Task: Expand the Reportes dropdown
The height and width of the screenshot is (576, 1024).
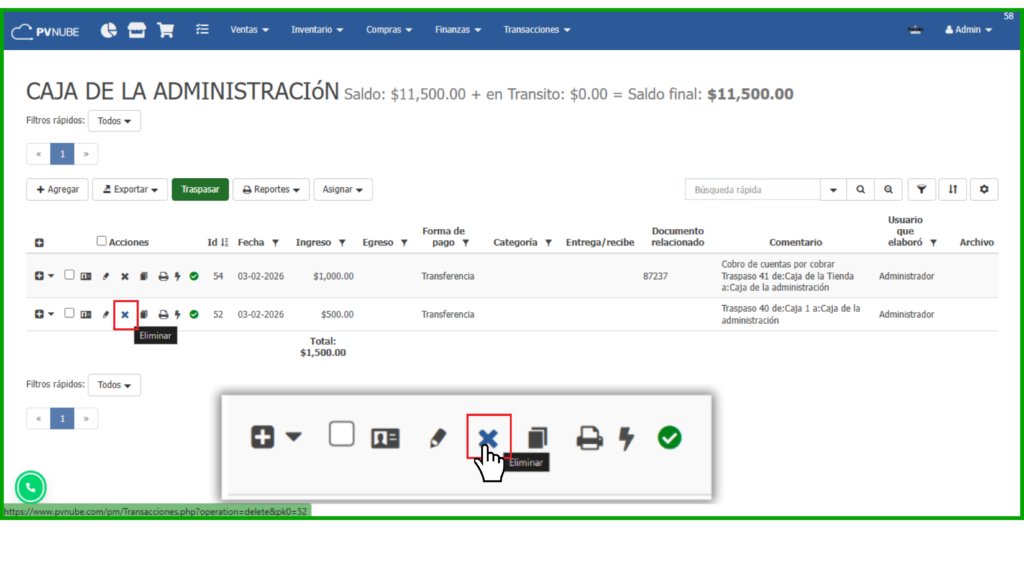Action: click(x=271, y=189)
